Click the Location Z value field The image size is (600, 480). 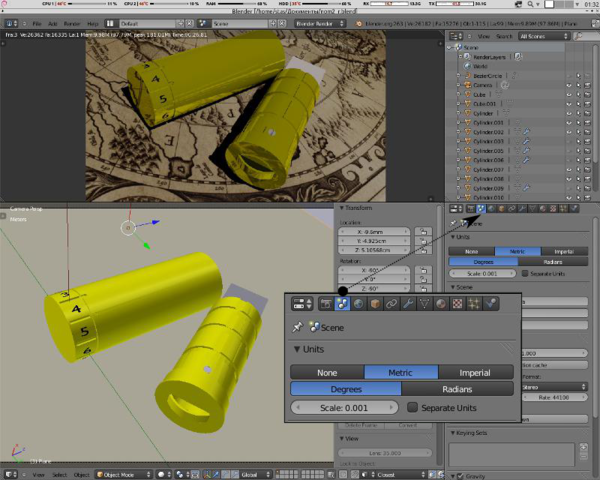[374, 250]
